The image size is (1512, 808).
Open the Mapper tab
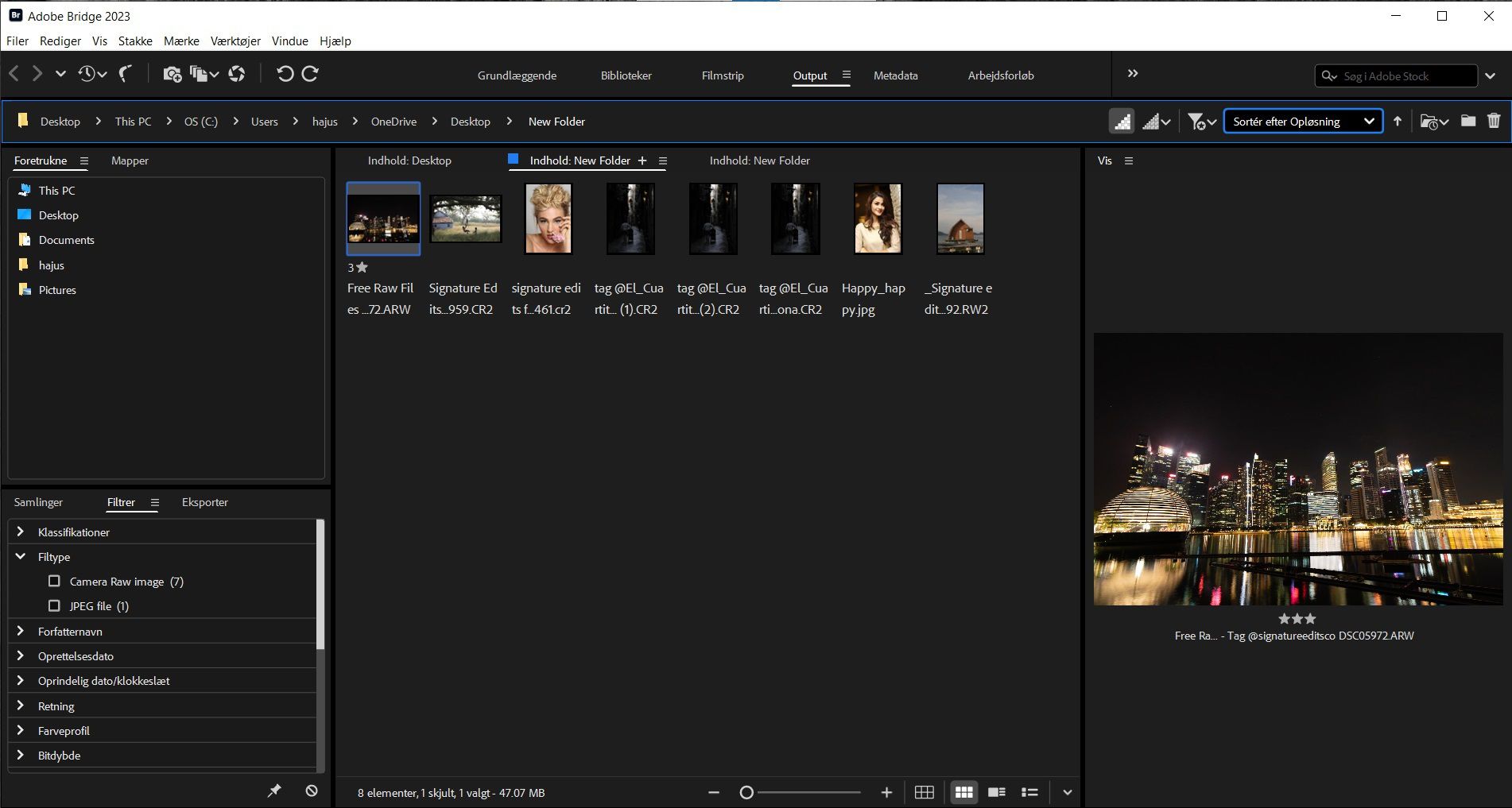130,160
